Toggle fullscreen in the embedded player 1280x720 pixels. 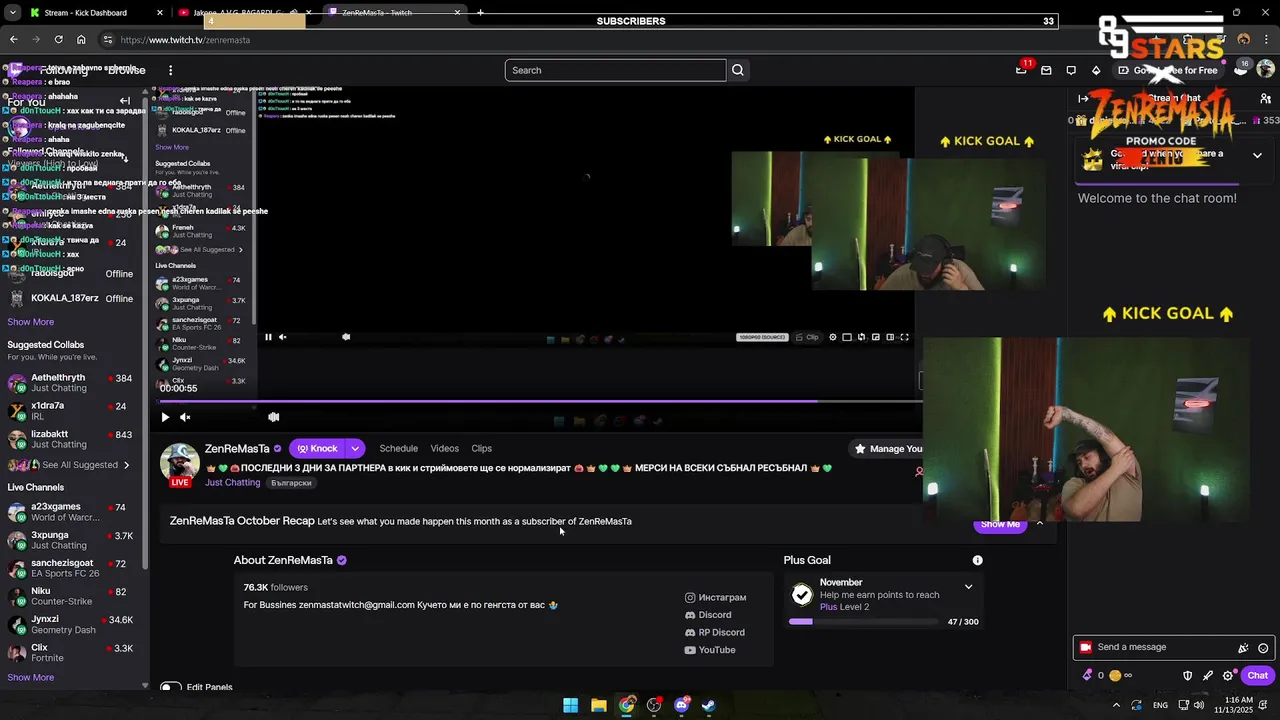(x=904, y=337)
